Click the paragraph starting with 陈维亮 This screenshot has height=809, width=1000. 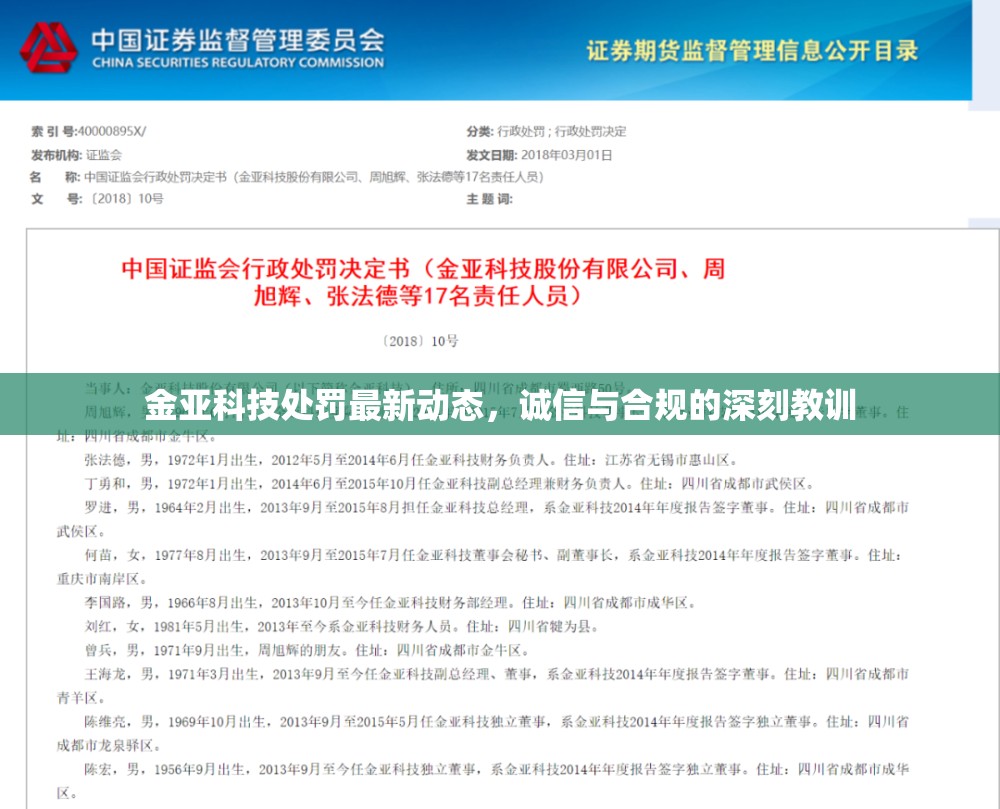click(483, 733)
